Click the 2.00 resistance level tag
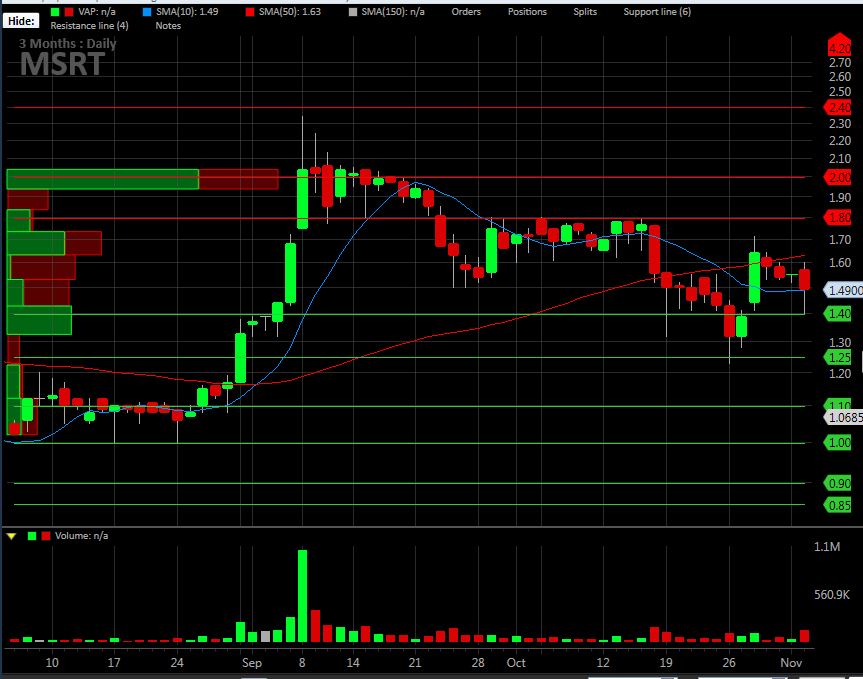The width and height of the screenshot is (863, 679). pyautogui.click(x=838, y=177)
